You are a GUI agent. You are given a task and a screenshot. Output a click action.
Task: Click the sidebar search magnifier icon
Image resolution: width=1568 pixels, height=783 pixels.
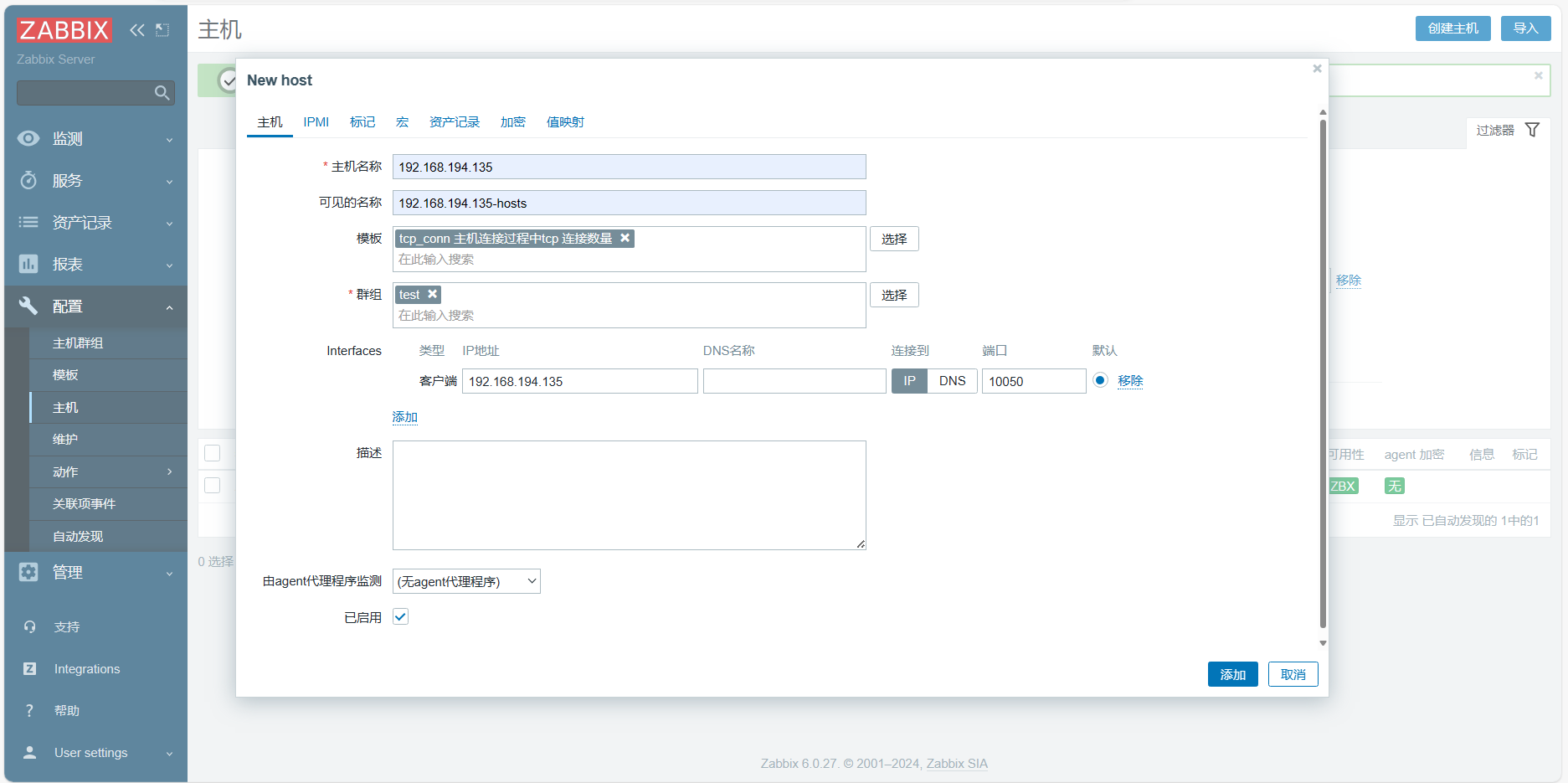162,93
